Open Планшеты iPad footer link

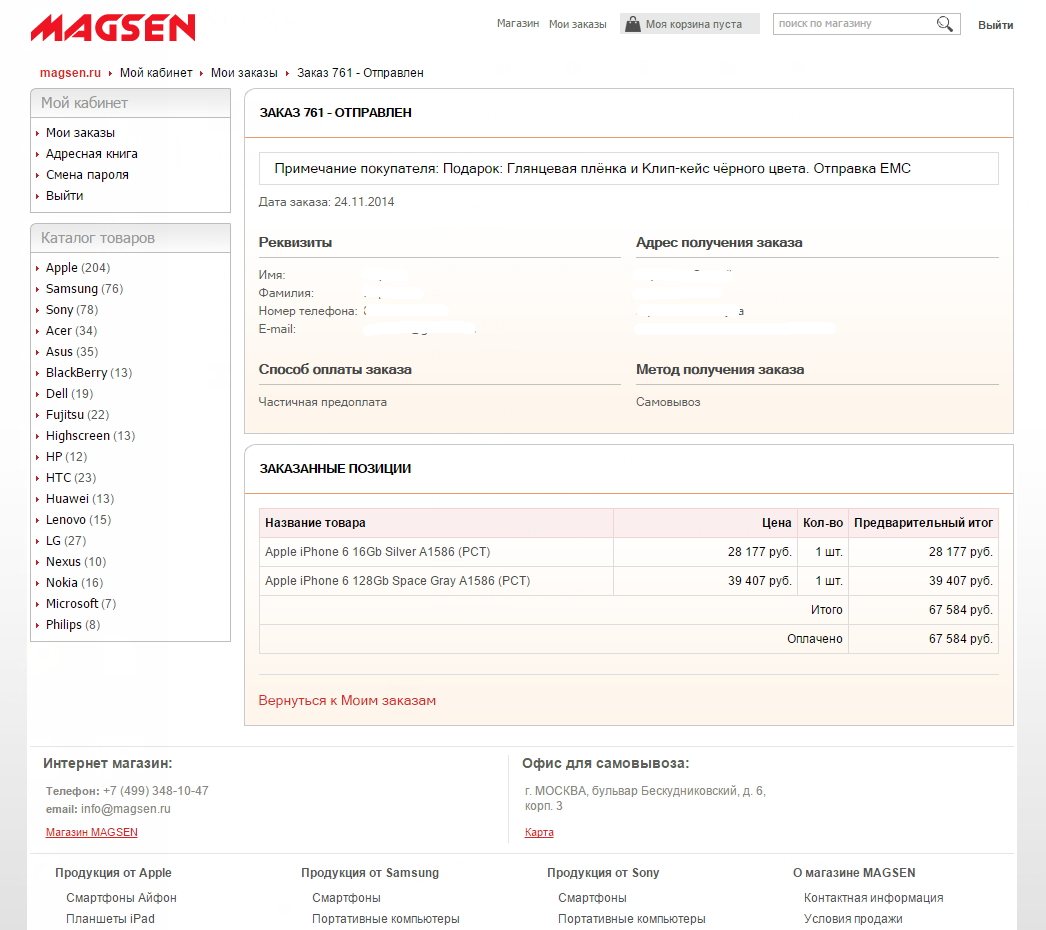(x=110, y=919)
